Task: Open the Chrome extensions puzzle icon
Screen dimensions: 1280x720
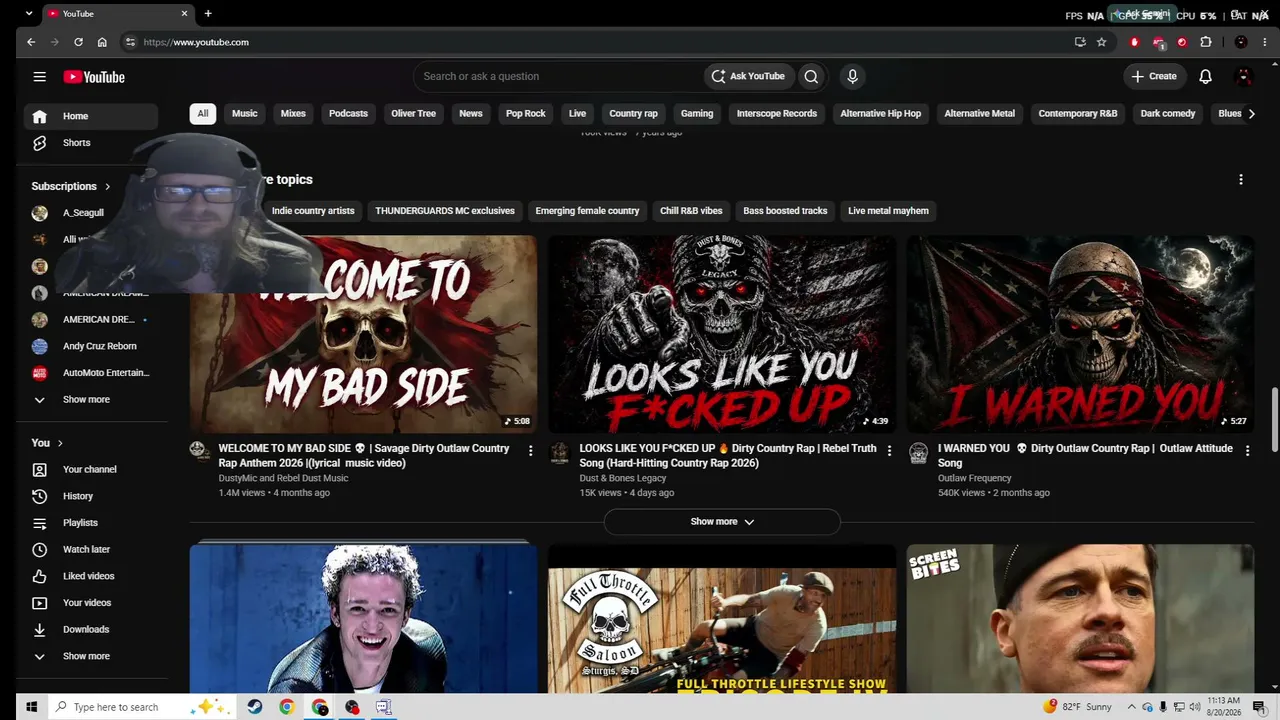Action: pos(1206,42)
